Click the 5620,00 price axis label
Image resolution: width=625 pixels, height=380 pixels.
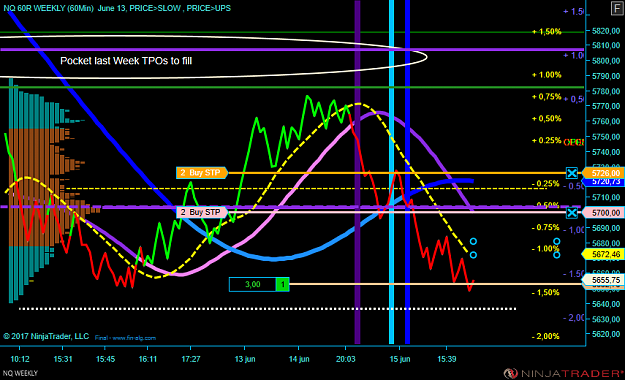[x=606, y=334]
